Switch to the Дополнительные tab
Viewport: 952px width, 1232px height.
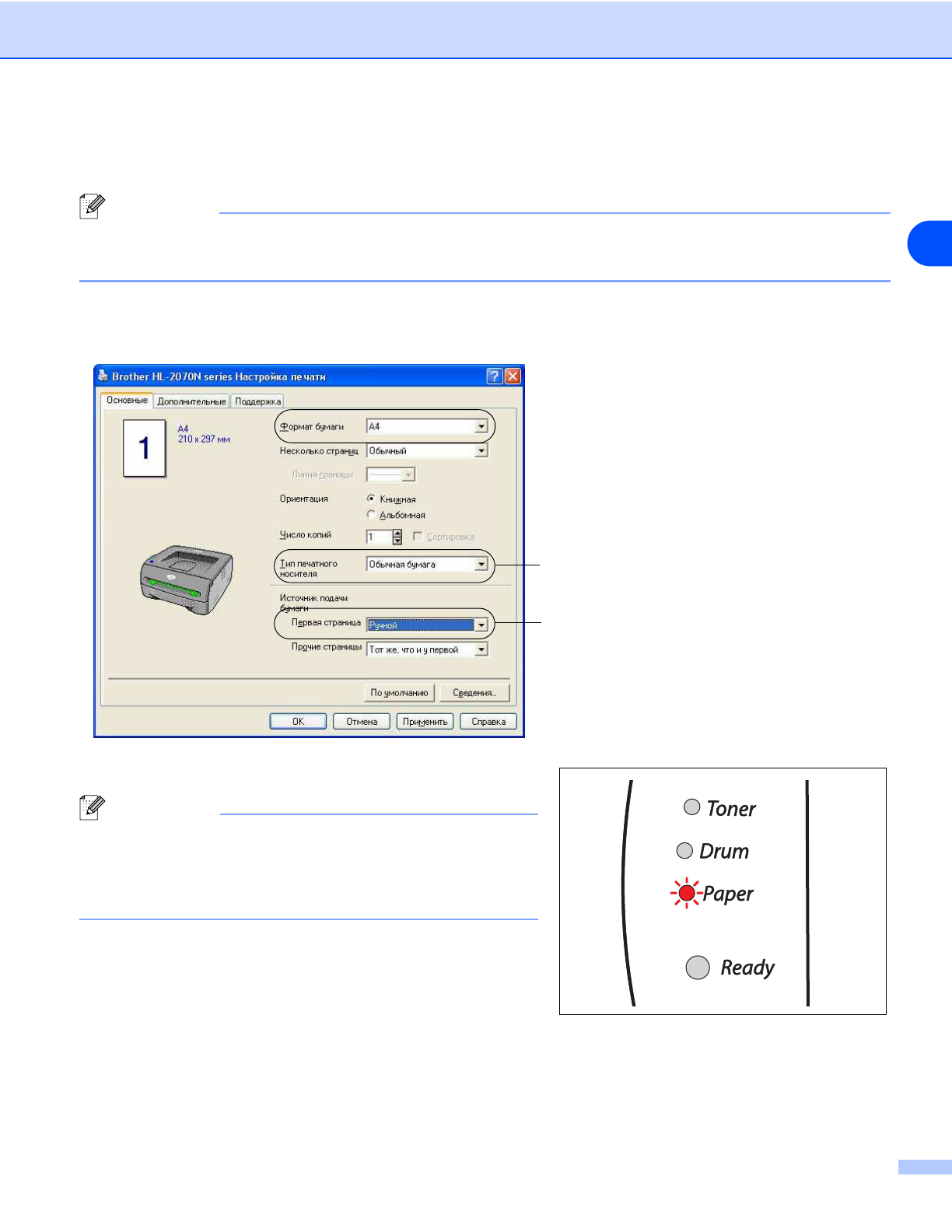pos(191,401)
